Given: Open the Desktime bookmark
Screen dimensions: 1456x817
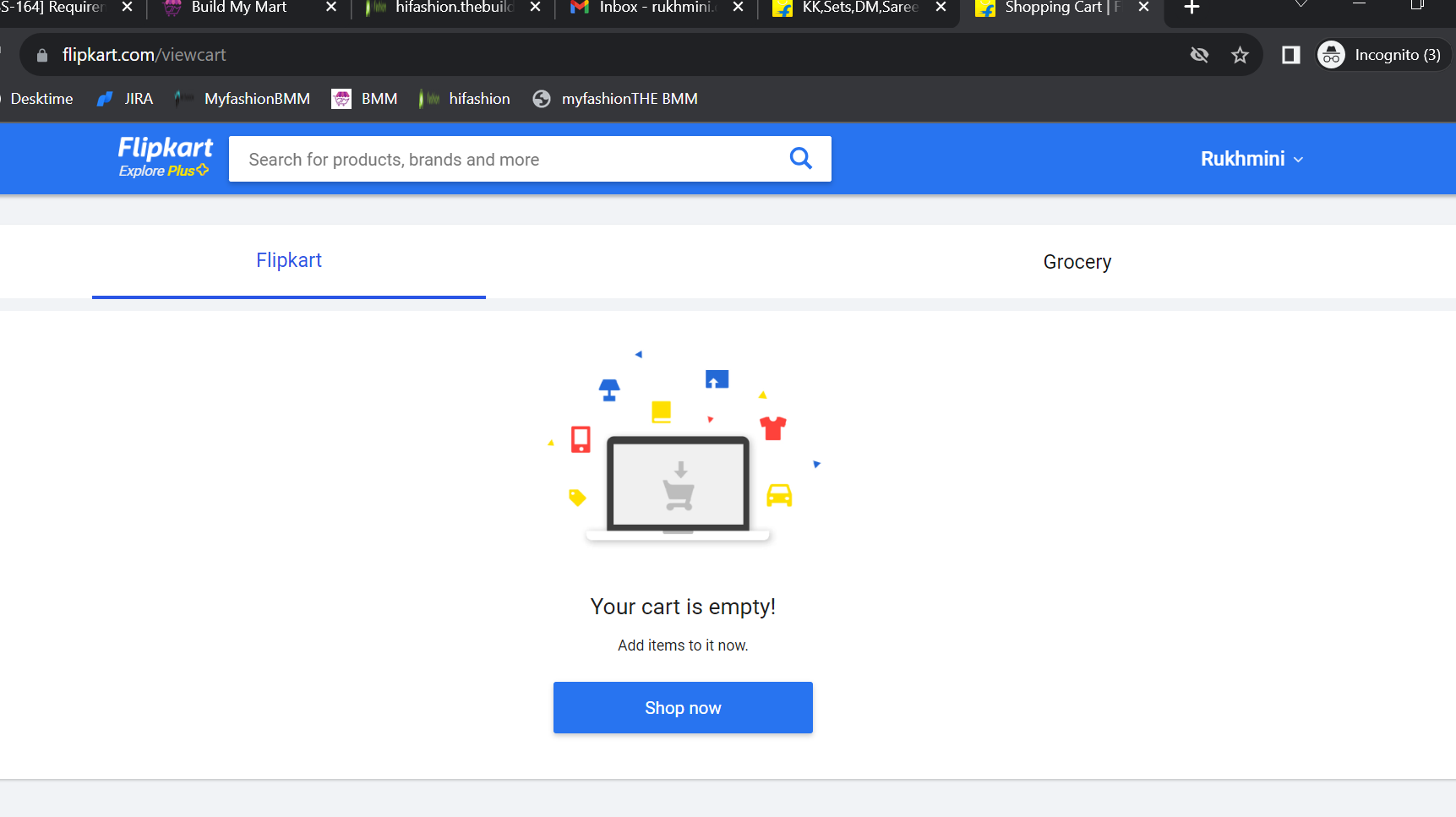Looking at the screenshot, I should click(x=41, y=99).
